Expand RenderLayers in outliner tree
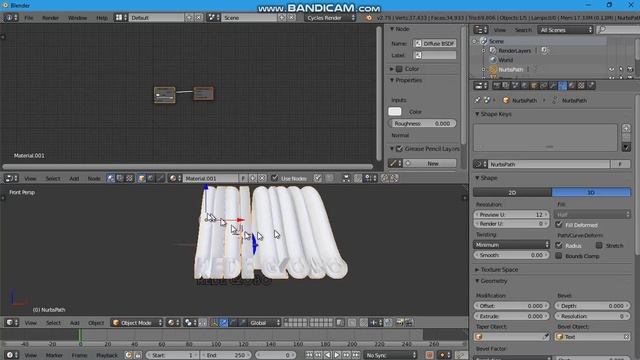Viewport: 640px width, 360px height. 484,51
